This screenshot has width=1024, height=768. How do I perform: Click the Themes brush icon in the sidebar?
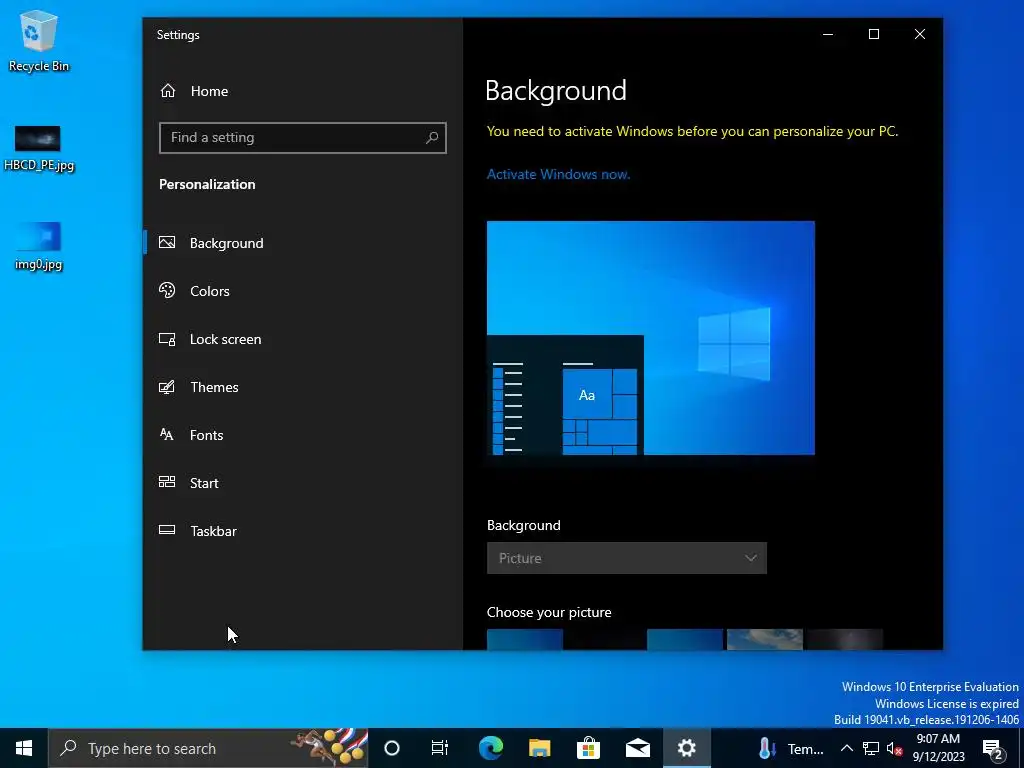[167, 387]
